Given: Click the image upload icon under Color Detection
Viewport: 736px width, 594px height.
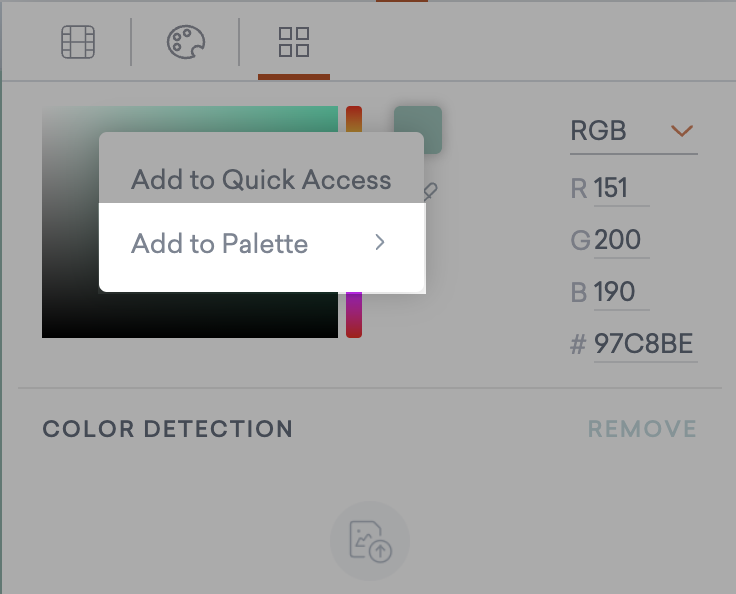Looking at the screenshot, I should [x=370, y=541].
